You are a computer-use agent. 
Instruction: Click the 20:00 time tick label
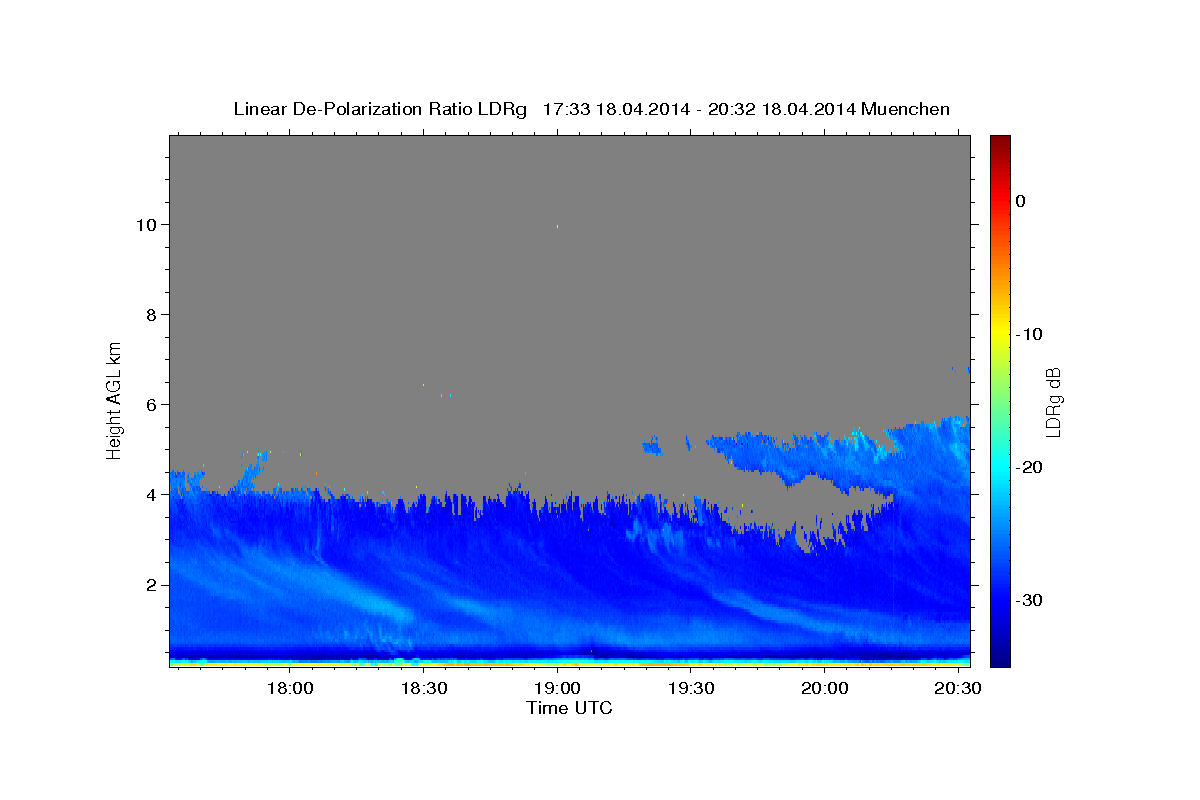pos(824,689)
